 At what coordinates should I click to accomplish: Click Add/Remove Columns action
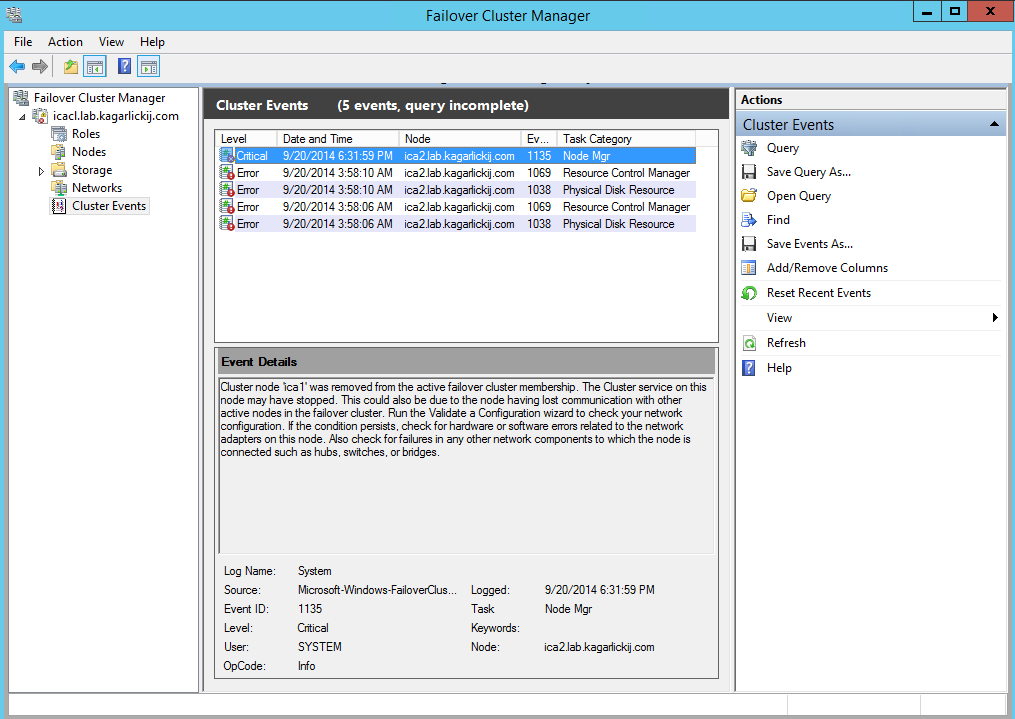826,268
